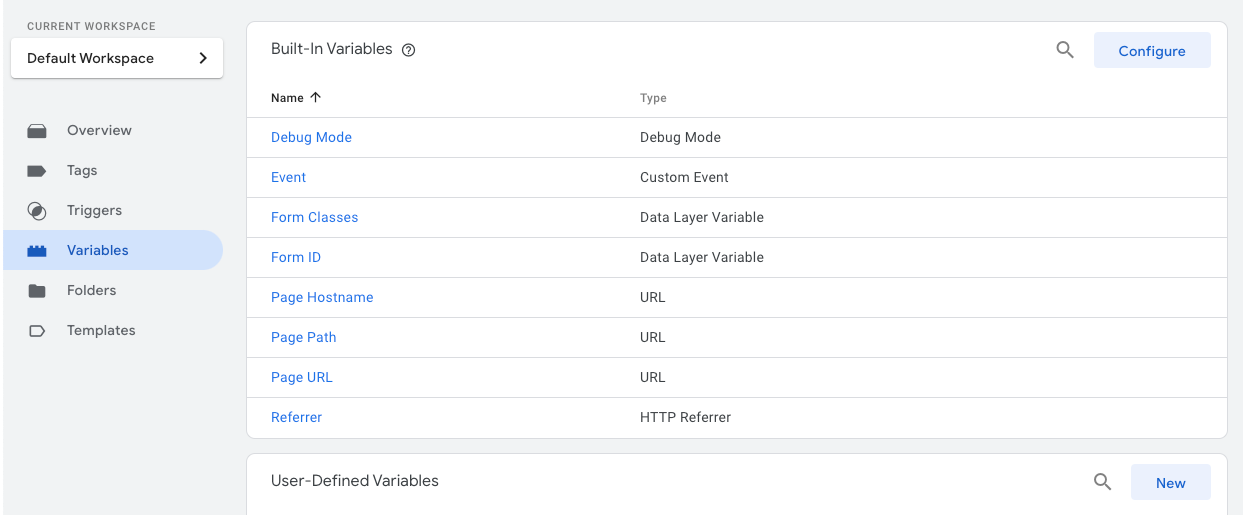1243x515 pixels.
Task: Click the Configure button
Action: point(1152,50)
